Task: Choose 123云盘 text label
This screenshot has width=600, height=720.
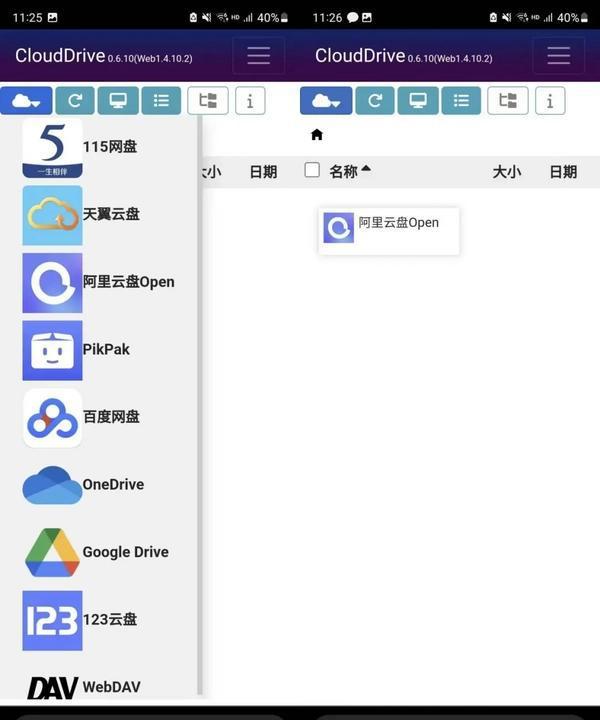Action: (110, 619)
